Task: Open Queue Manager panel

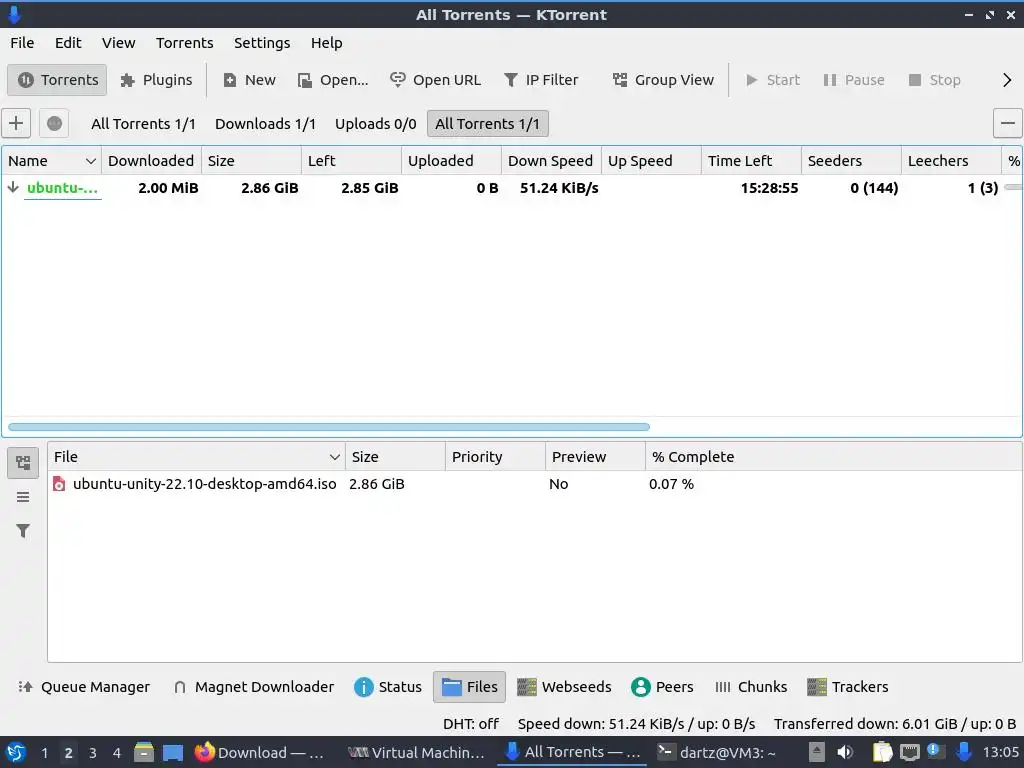Action: click(84, 687)
